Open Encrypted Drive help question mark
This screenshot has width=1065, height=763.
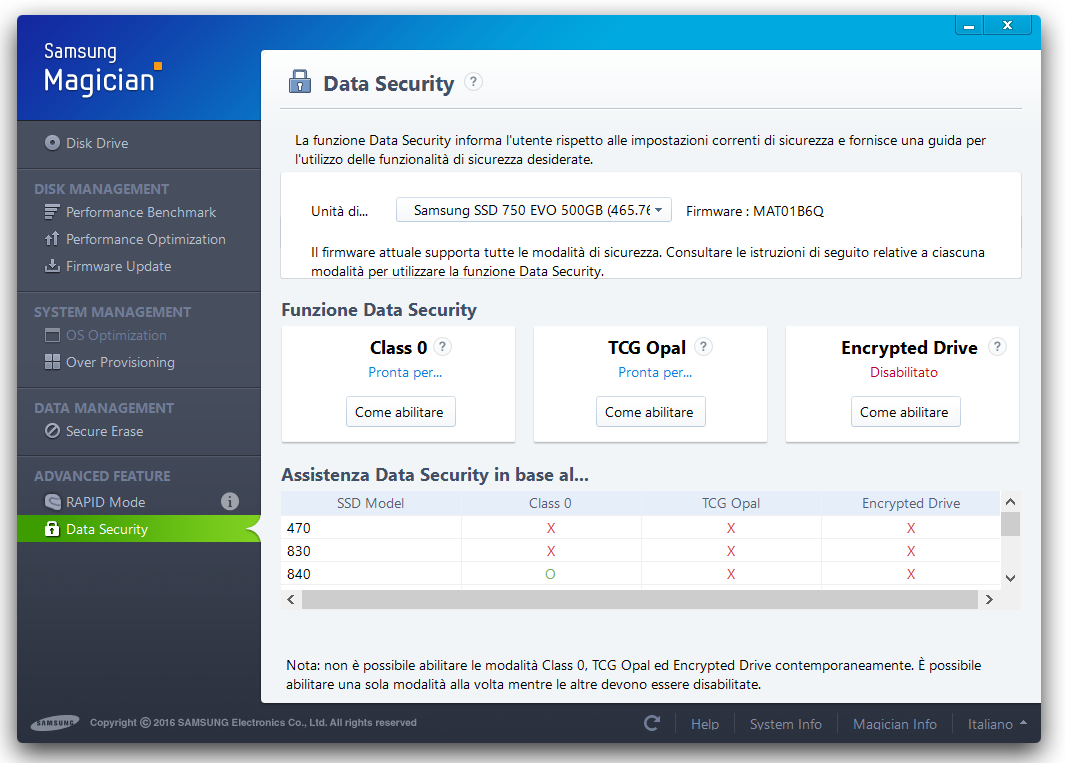(x=996, y=347)
